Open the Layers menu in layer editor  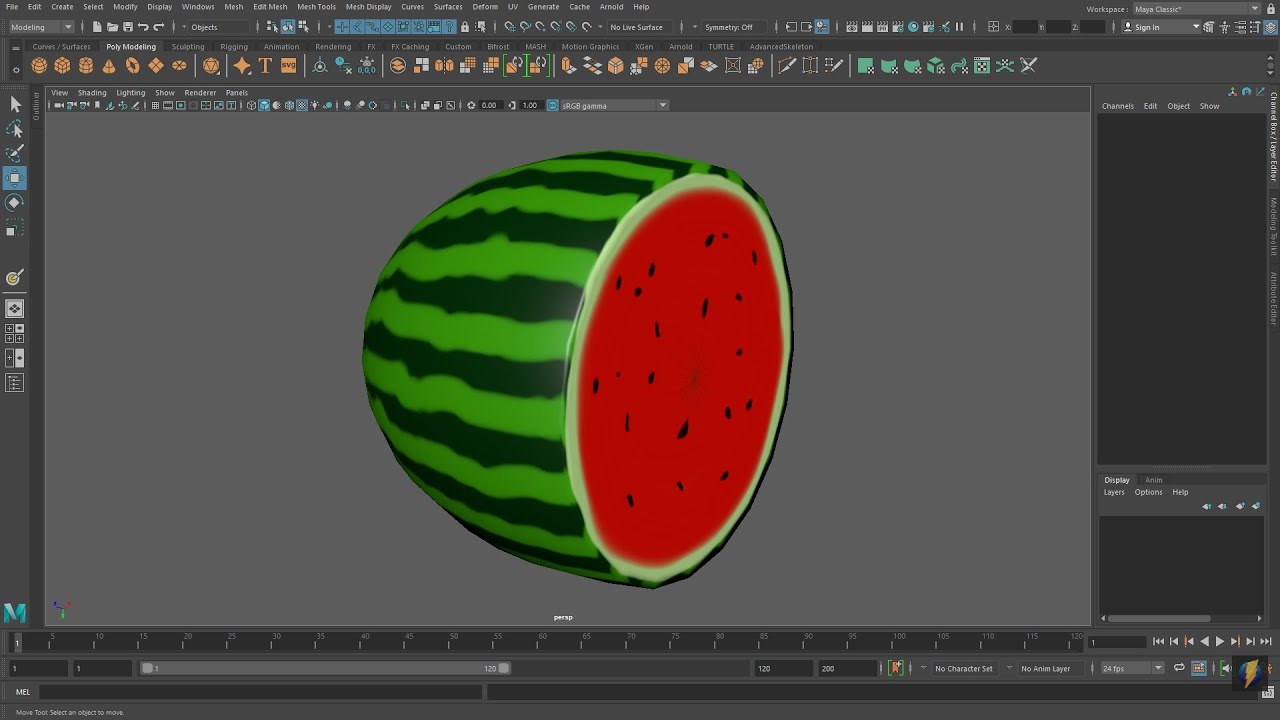click(1114, 492)
